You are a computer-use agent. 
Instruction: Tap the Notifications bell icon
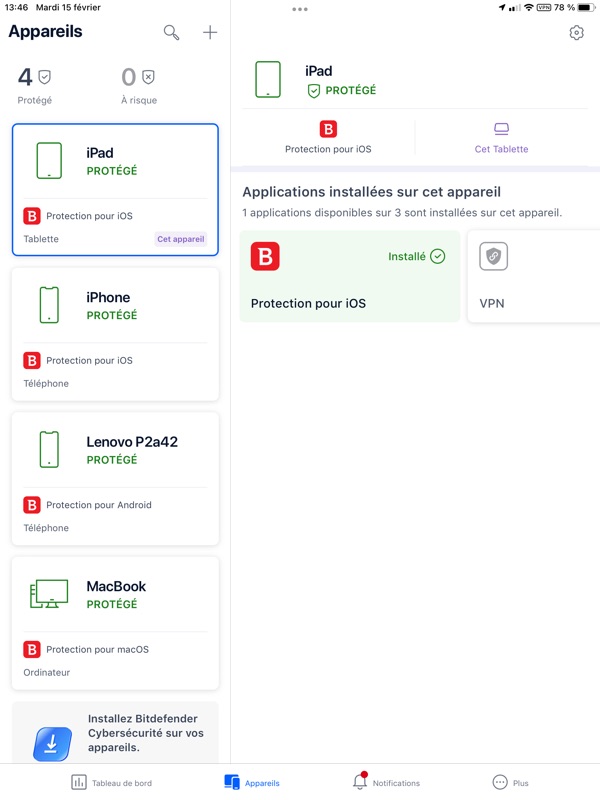tap(360, 782)
